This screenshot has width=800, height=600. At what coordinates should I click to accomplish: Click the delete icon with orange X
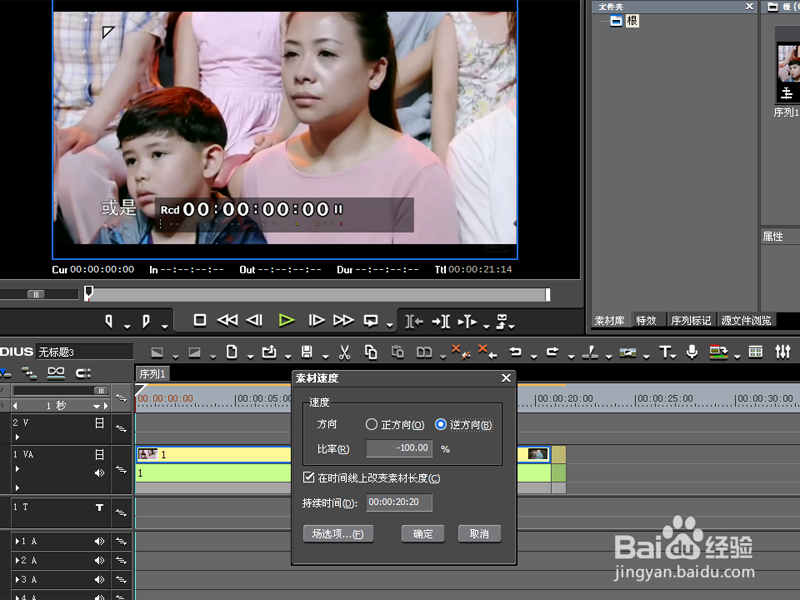point(460,351)
